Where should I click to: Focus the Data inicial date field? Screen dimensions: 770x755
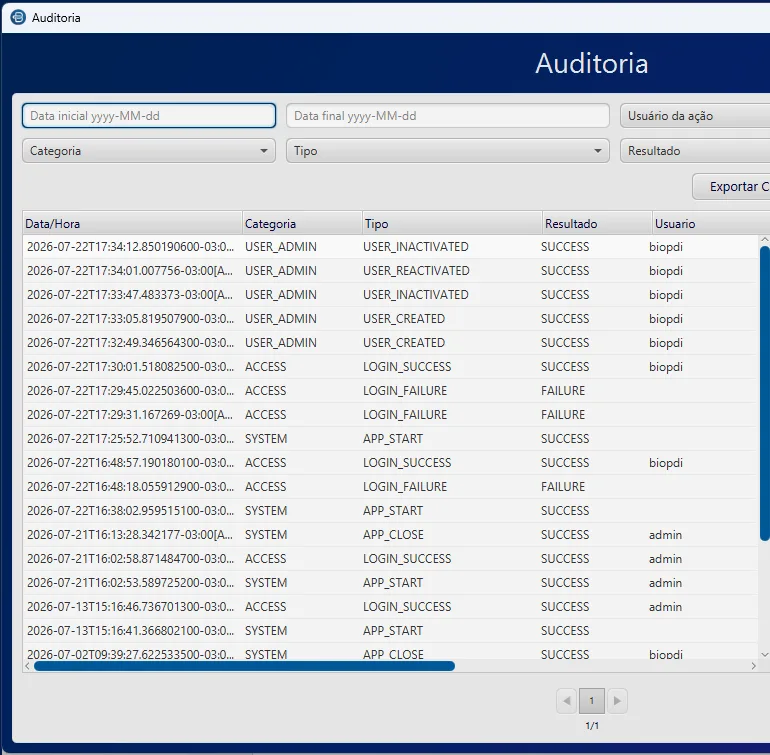click(x=149, y=115)
